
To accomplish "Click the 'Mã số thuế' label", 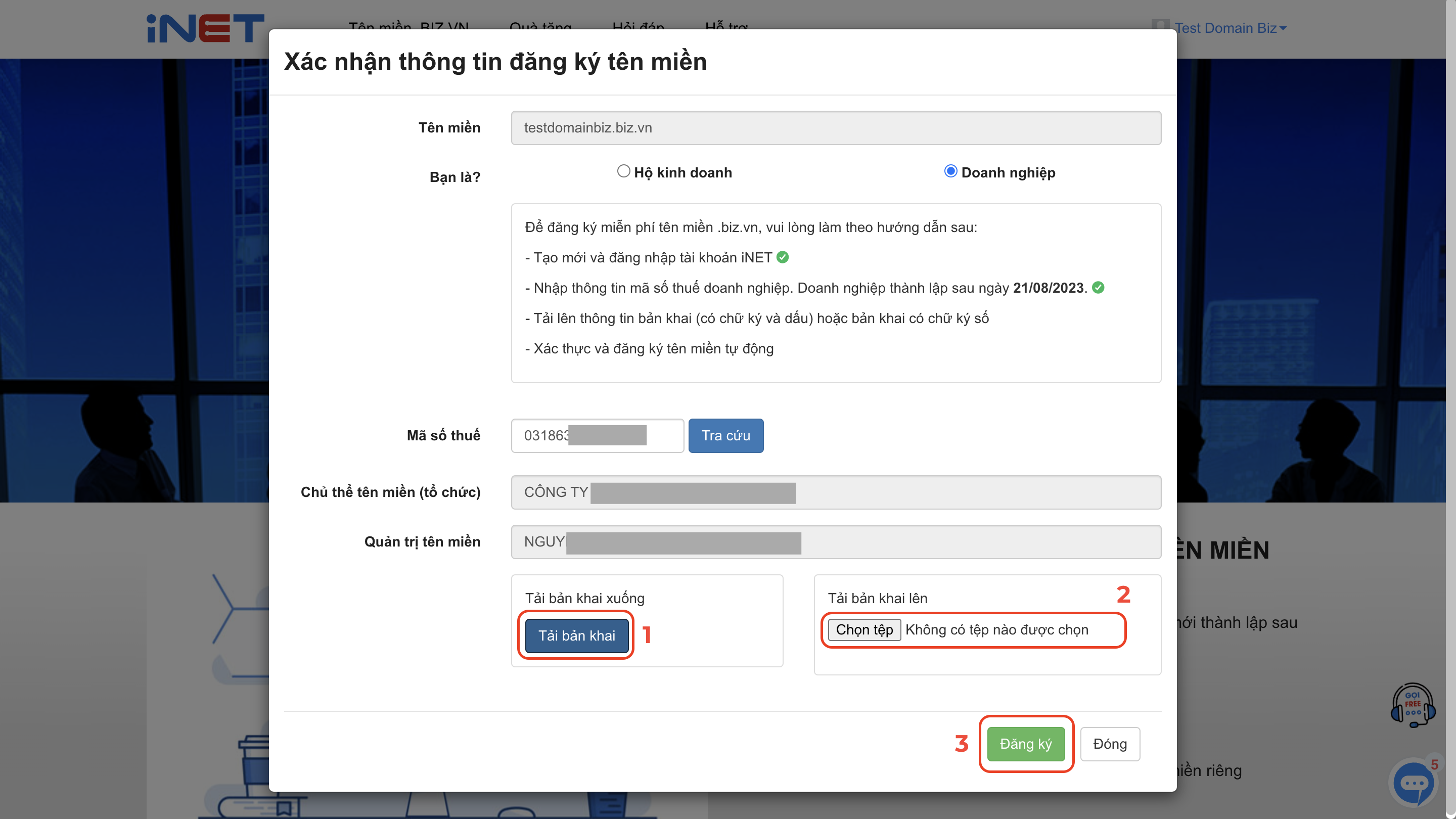I will (444, 435).
